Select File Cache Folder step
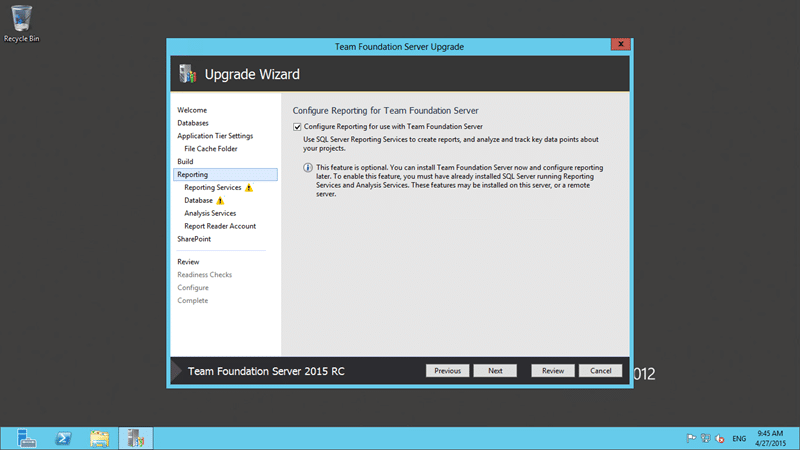 [x=211, y=148]
